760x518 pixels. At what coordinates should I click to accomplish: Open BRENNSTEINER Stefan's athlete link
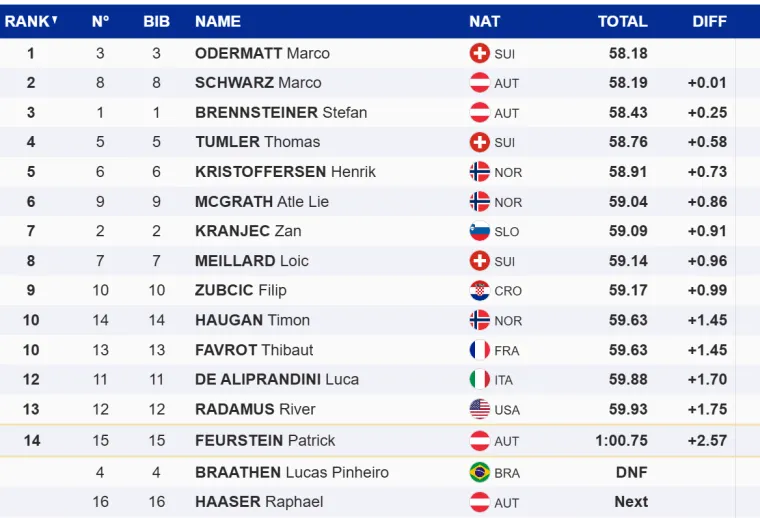(281, 113)
